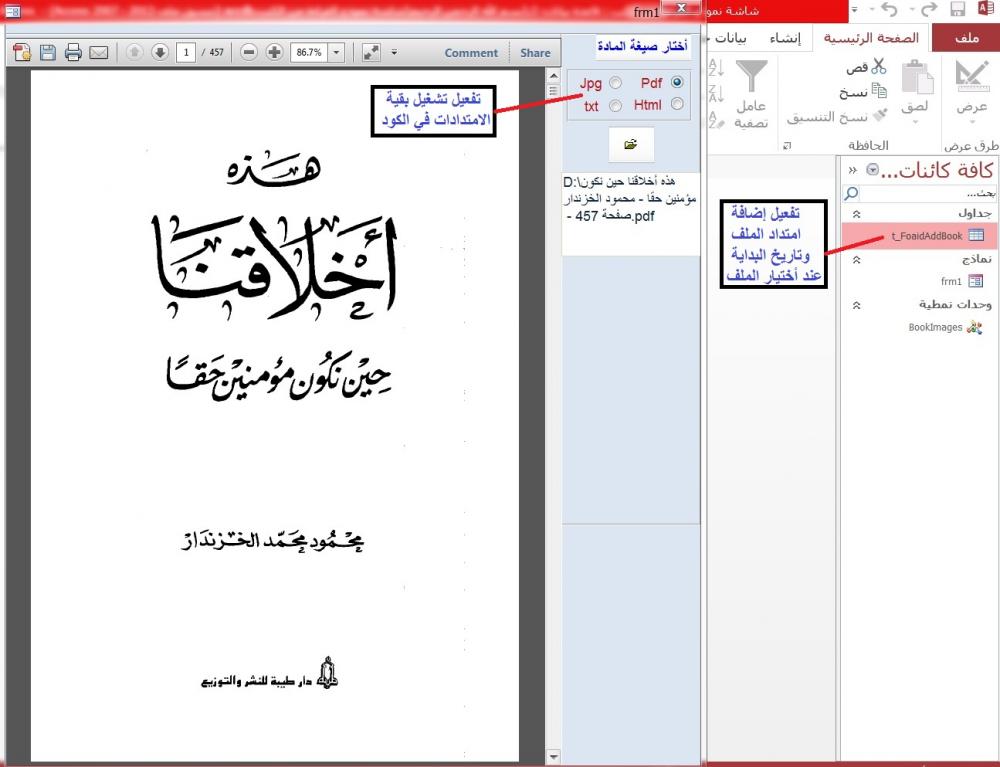Select the Pdf radio button
This screenshot has height=767, width=1000.
click(x=677, y=82)
